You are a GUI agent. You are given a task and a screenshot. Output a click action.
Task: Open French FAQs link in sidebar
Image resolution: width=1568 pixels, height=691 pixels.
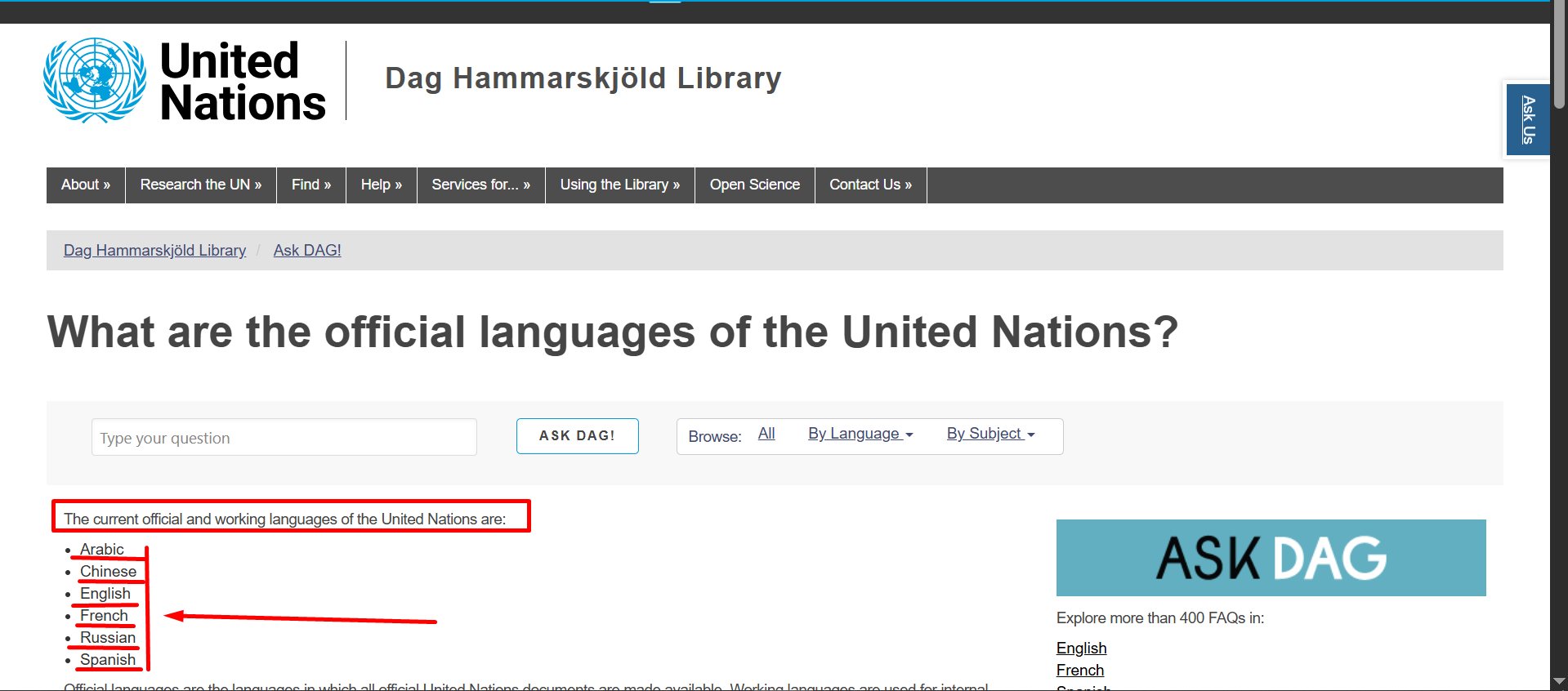click(x=1079, y=670)
